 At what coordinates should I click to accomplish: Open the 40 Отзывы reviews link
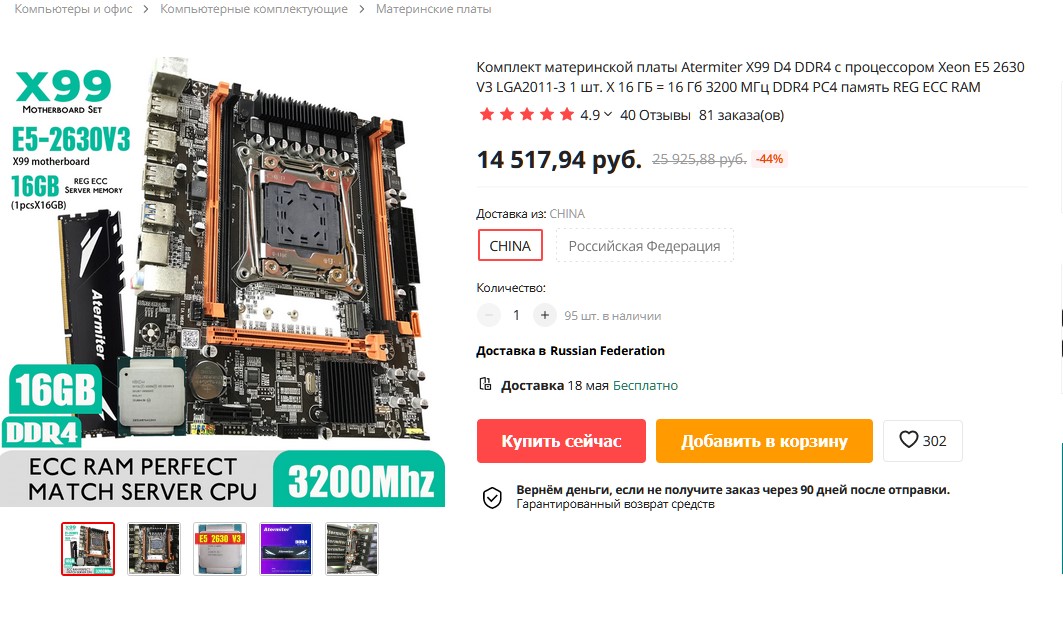point(655,115)
